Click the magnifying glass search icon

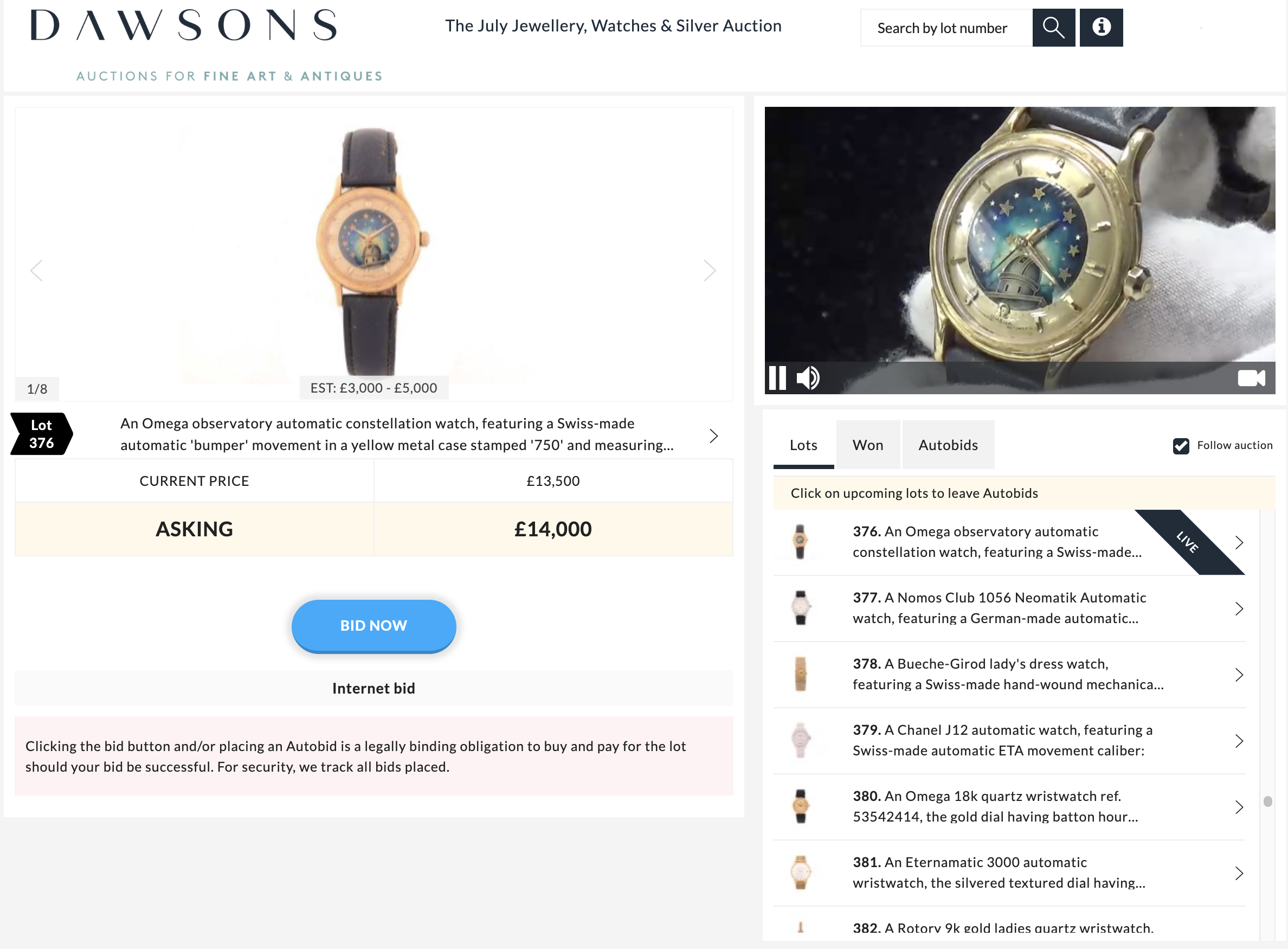click(1053, 27)
